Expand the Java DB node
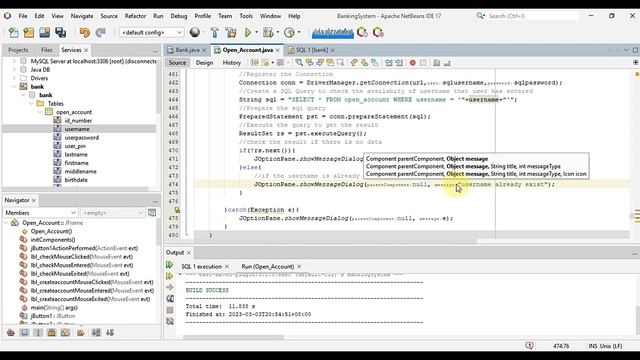 [14, 69]
